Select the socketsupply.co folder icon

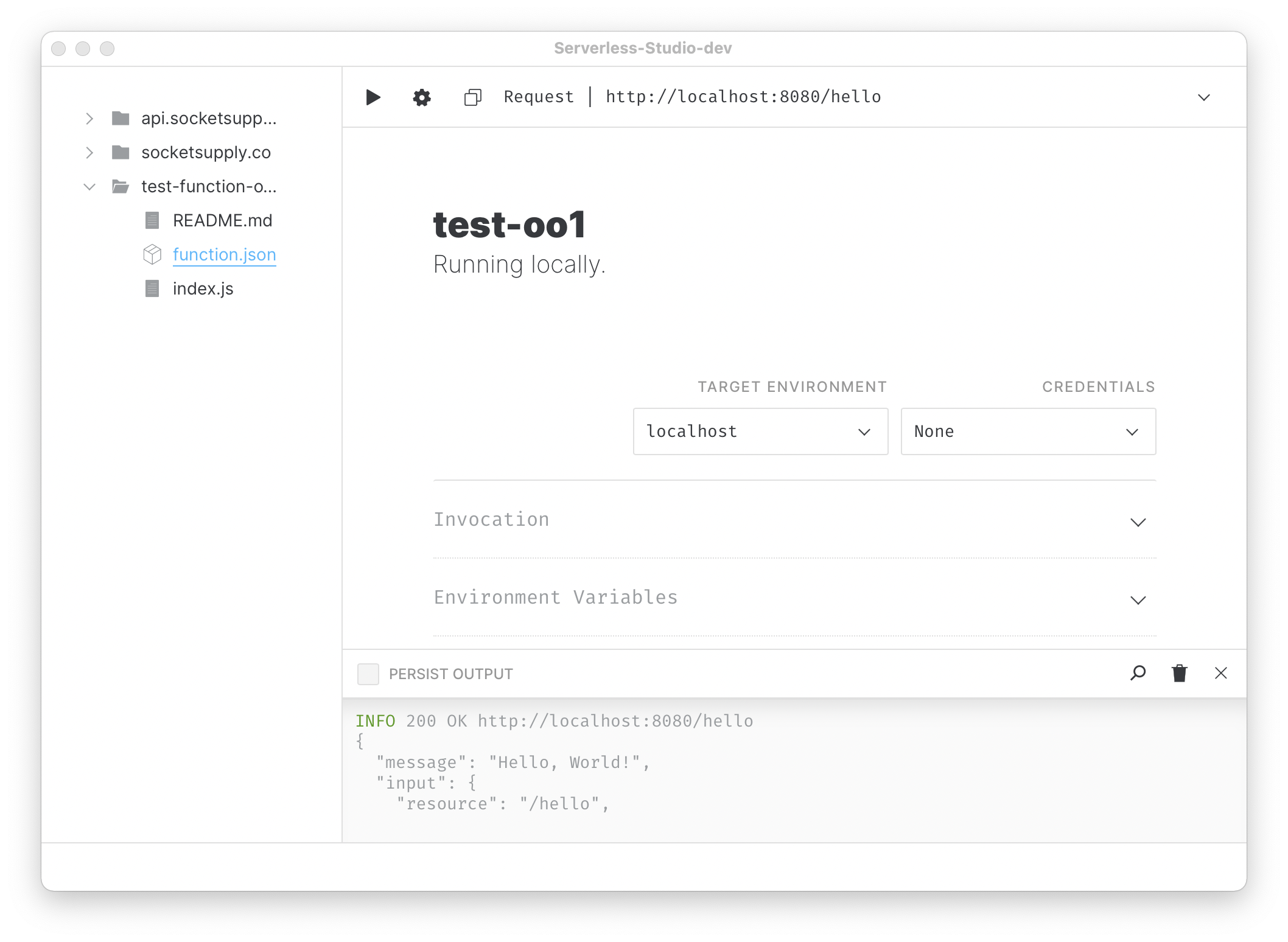pyautogui.click(x=121, y=152)
